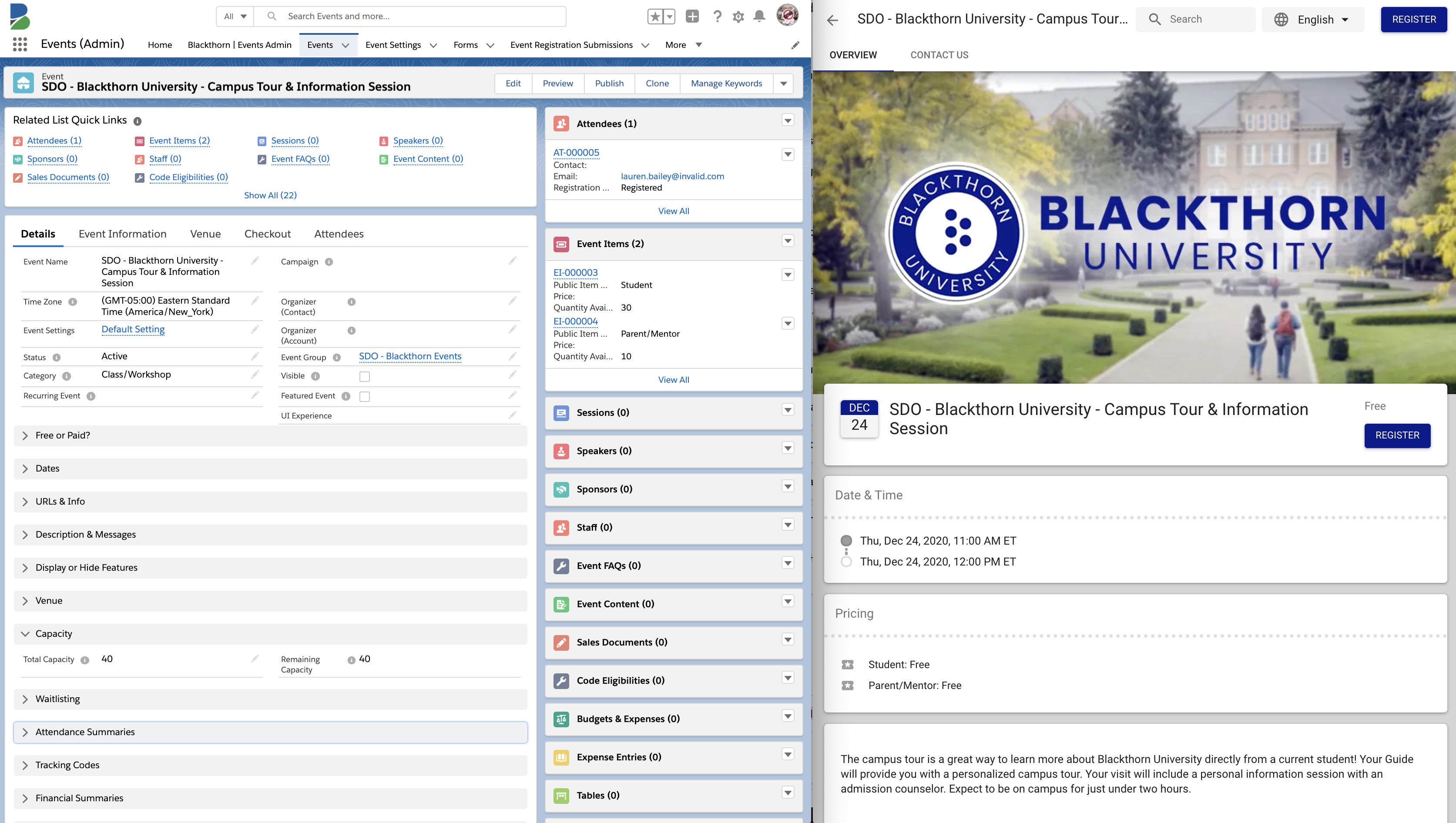The height and width of the screenshot is (823, 1456).
Task: Click the Publish button
Action: coord(609,84)
